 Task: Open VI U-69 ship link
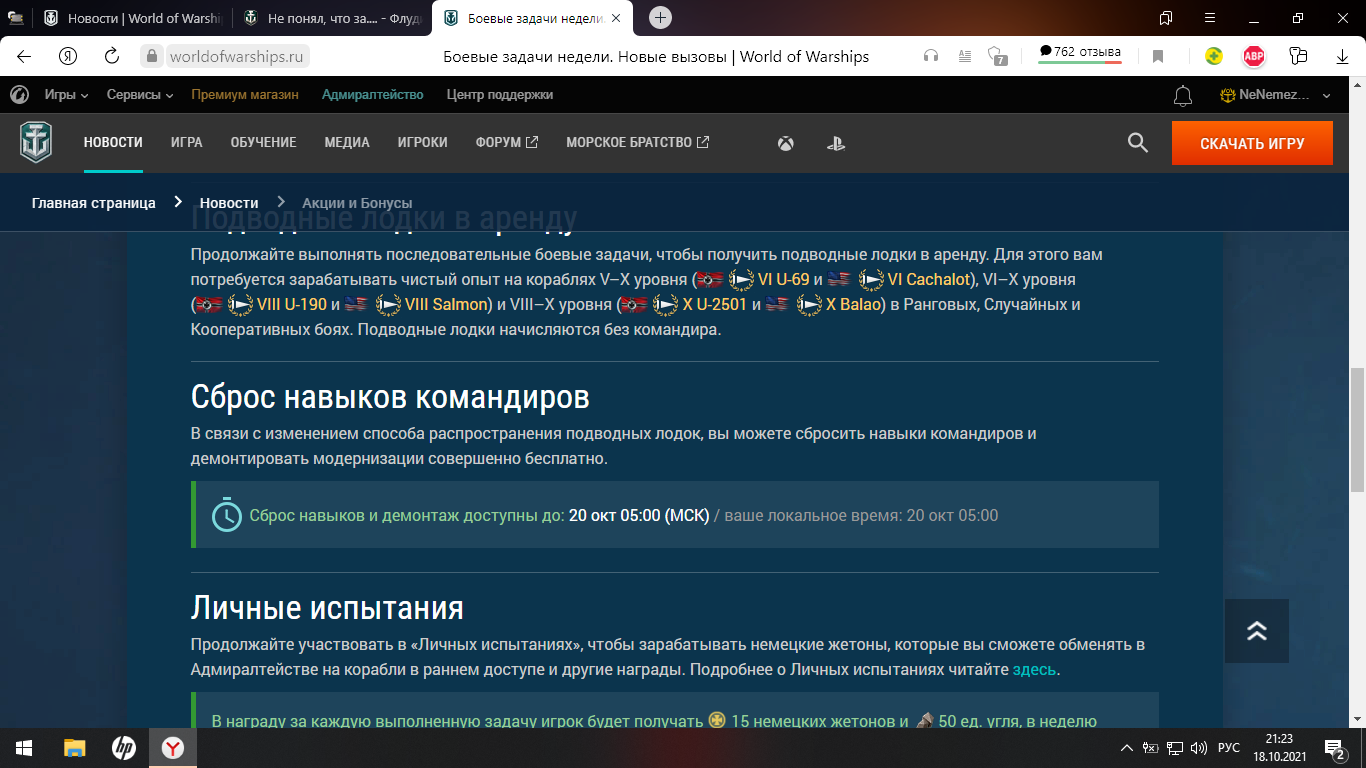coord(784,280)
